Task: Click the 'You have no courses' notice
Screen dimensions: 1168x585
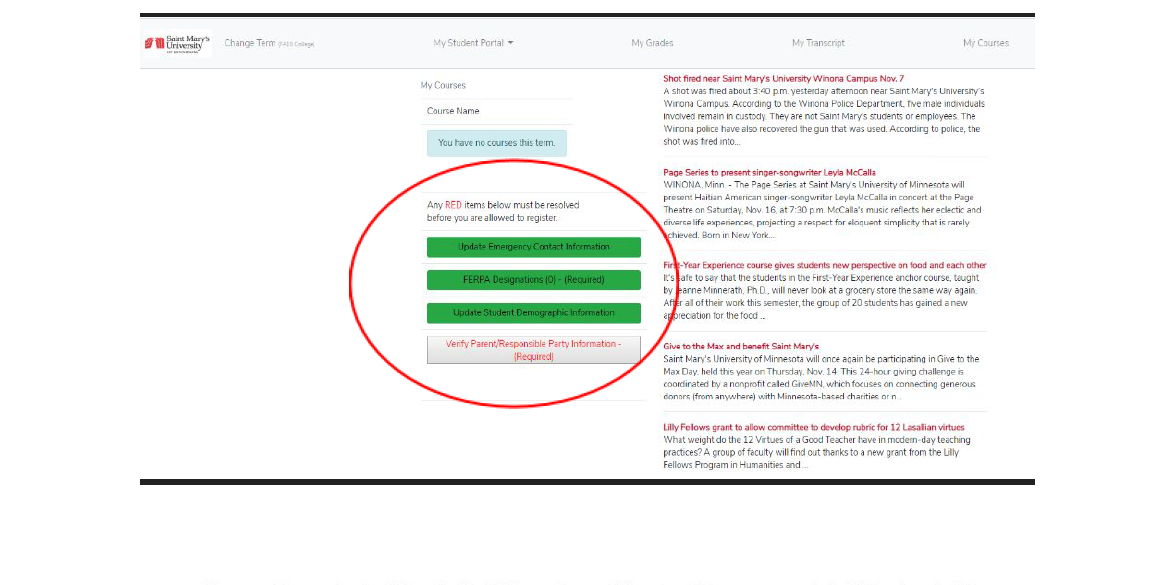Action: pyautogui.click(x=496, y=143)
